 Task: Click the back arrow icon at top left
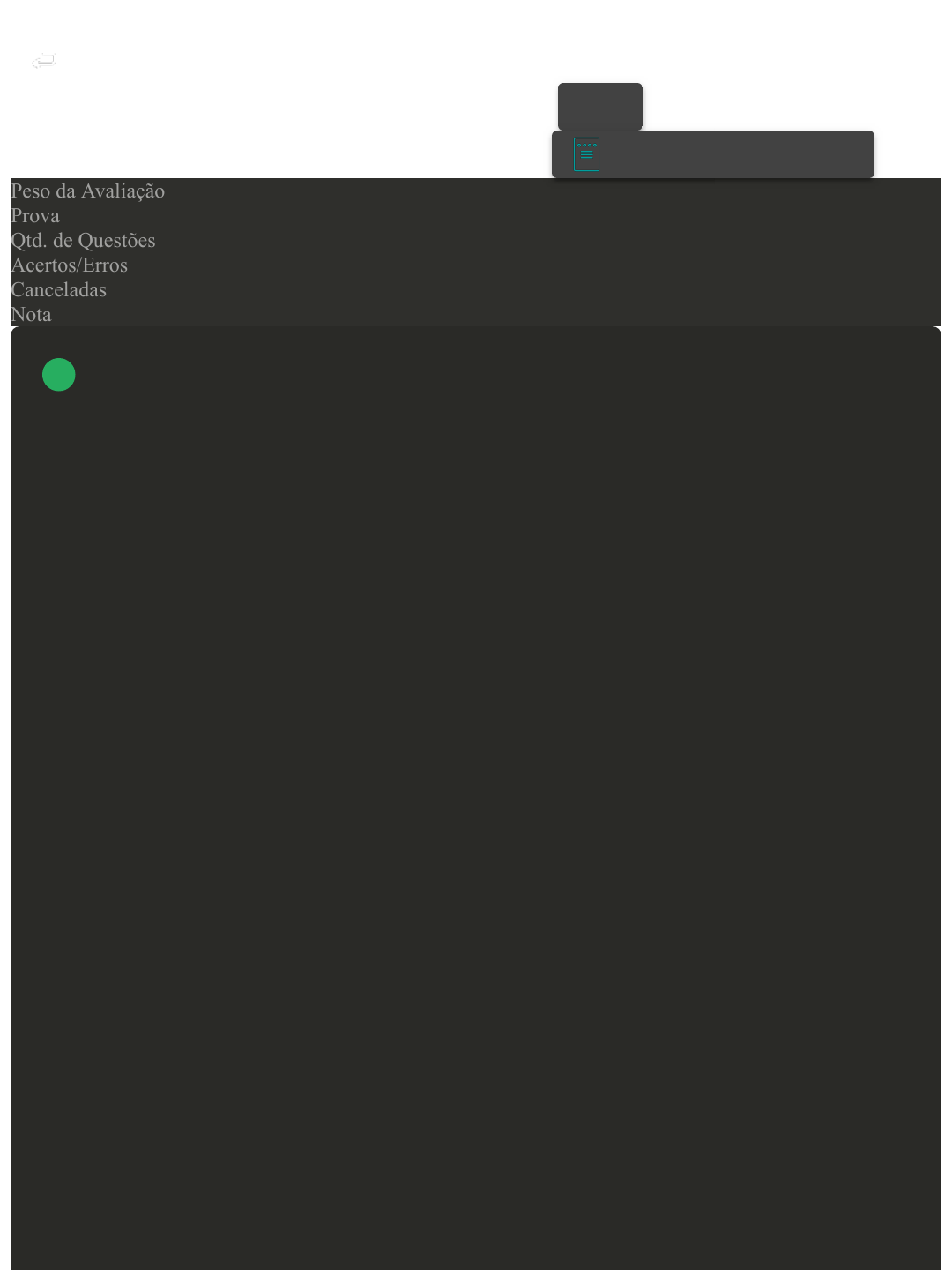[x=43, y=61]
